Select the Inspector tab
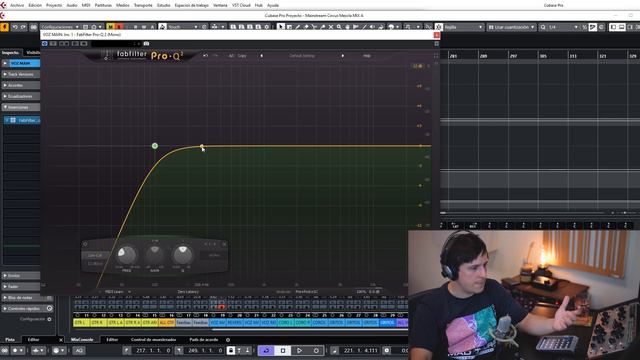 click(x=10, y=53)
